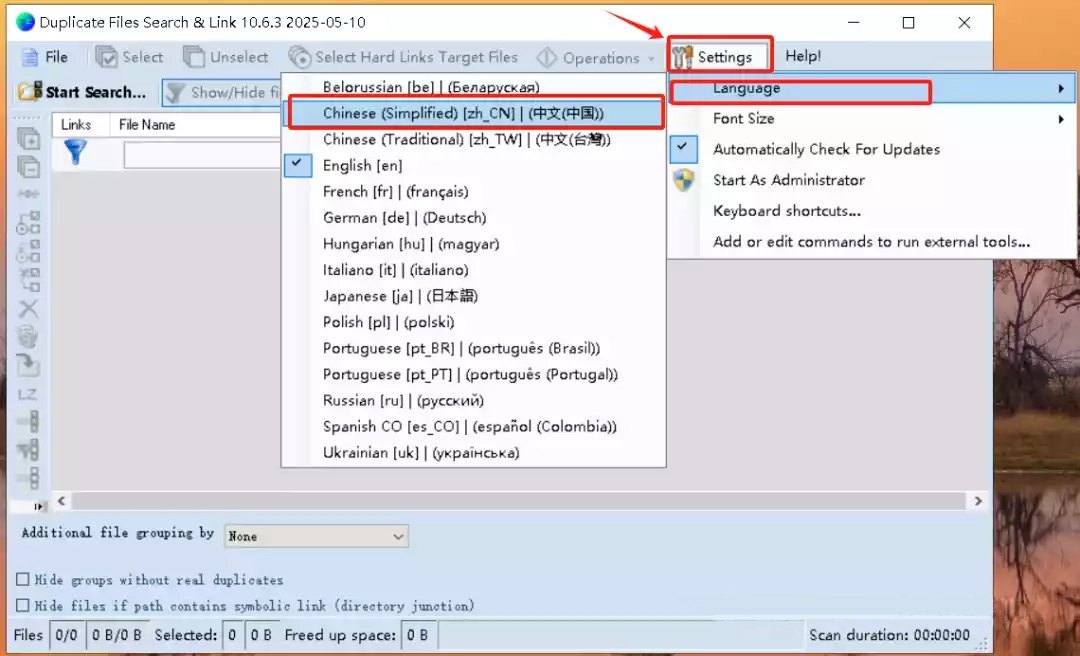Image resolution: width=1080 pixels, height=656 pixels.
Task: Click the horizontal scrollbar left arrow
Action: coord(61,501)
